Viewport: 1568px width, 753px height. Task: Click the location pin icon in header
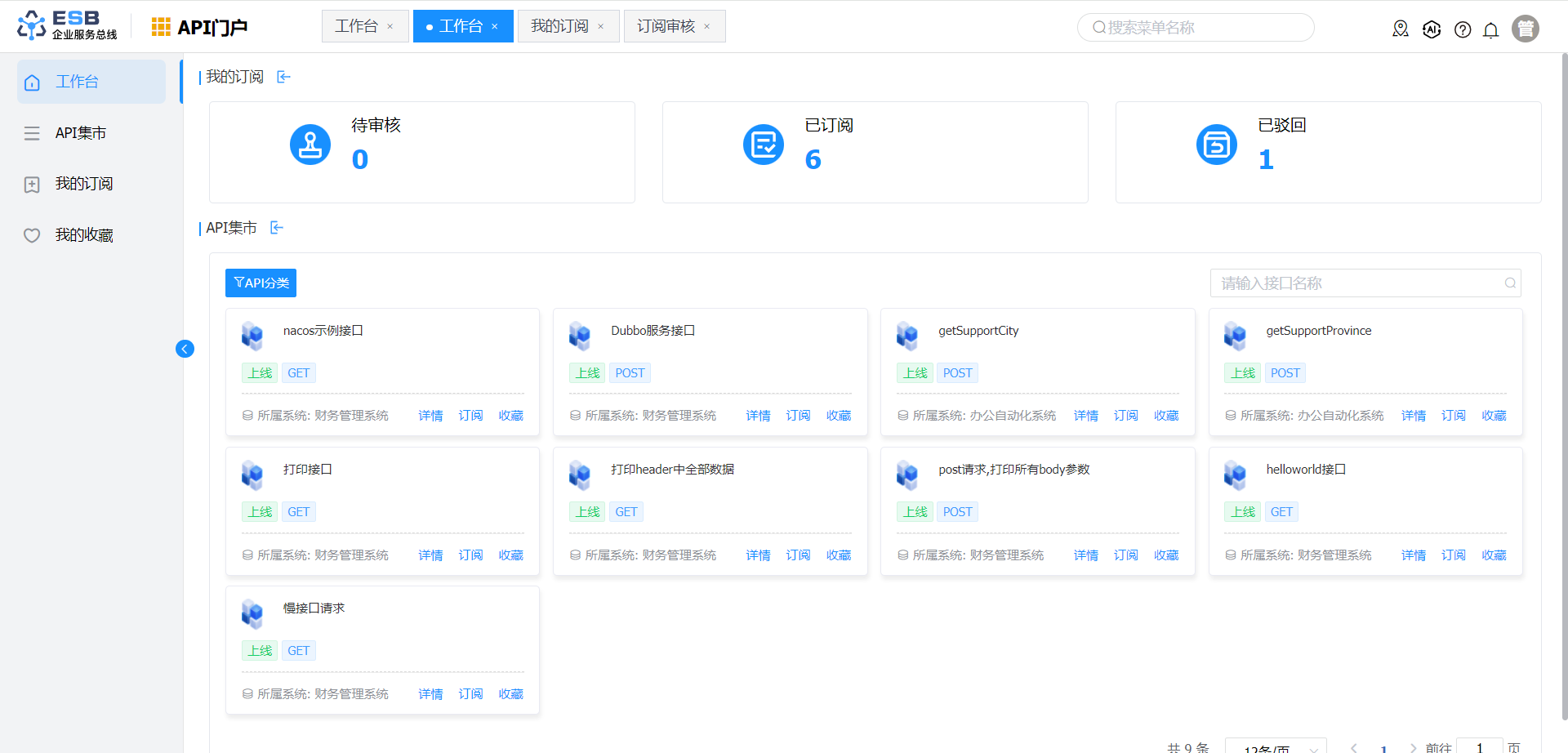(x=1401, y=29)
